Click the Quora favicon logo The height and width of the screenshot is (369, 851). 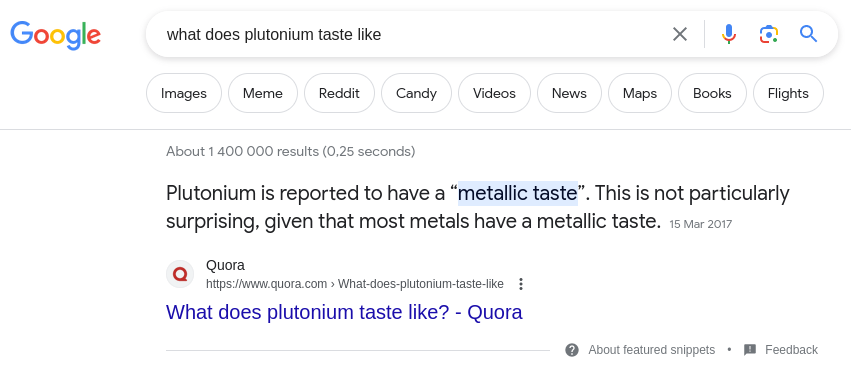click(x=180, y=274)
